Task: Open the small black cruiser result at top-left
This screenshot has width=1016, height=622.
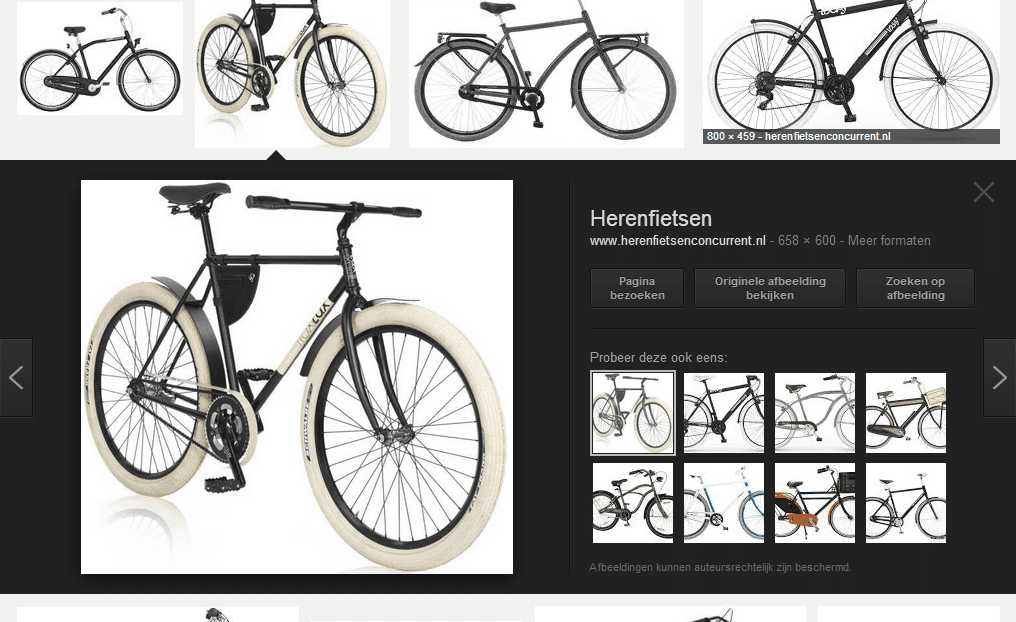Action: [x=100, y=58]
